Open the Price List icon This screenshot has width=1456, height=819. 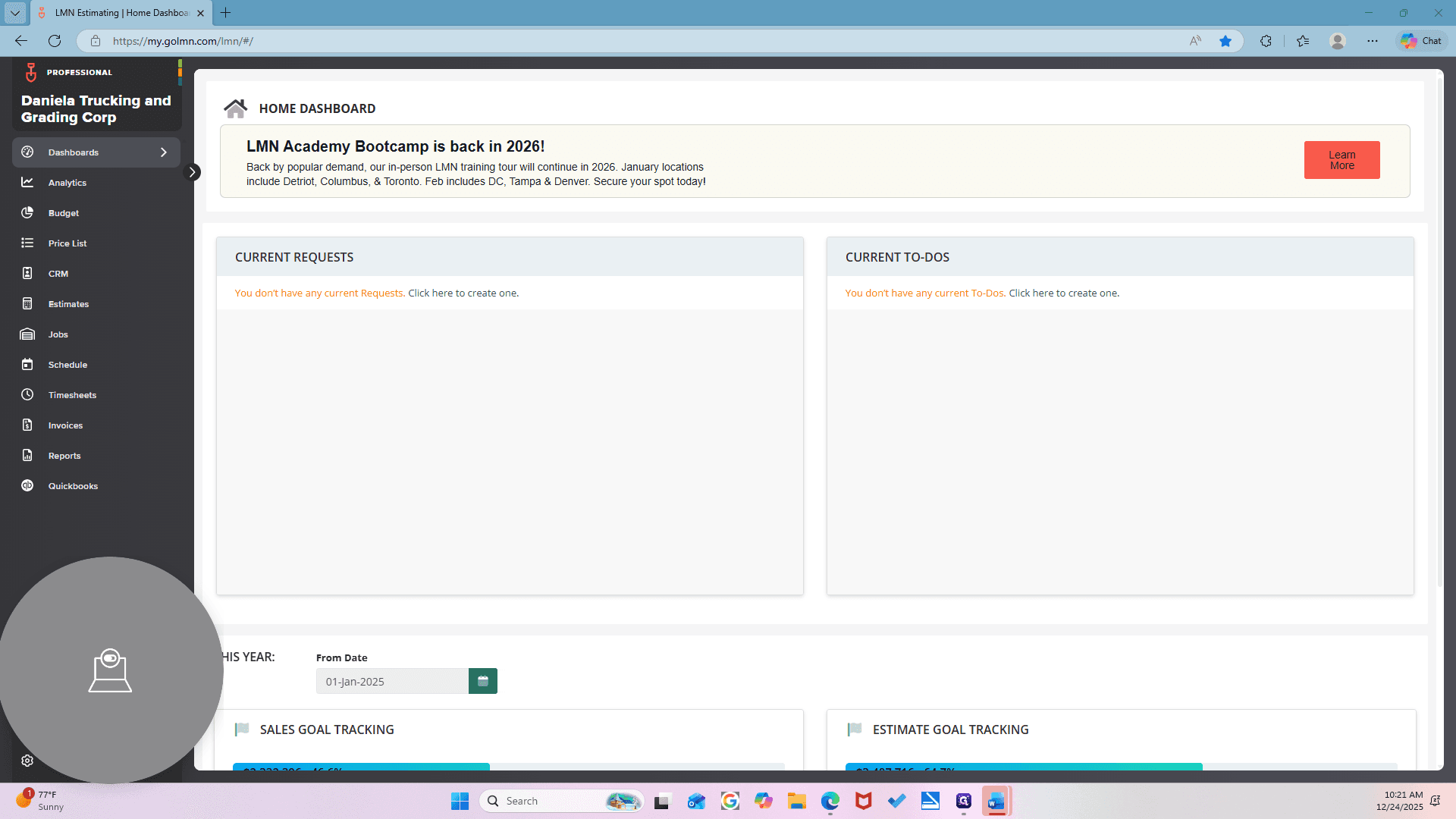coord(27,243)
